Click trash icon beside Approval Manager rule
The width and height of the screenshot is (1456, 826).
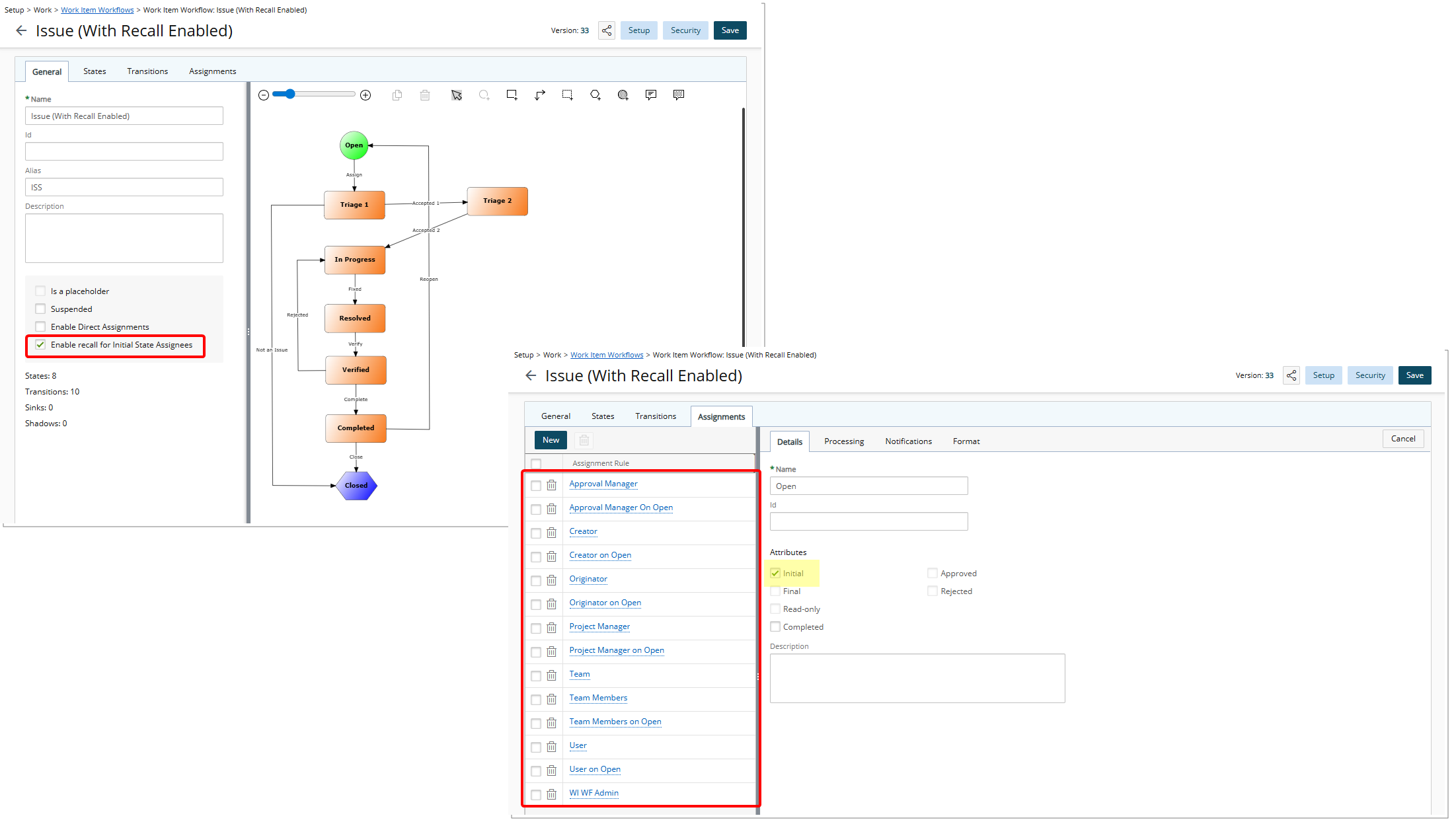[551, 485]
